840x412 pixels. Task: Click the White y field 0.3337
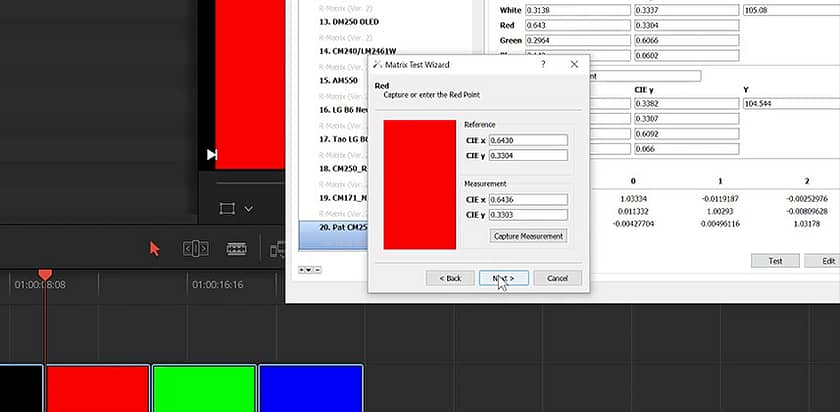(x=687, y=10)
